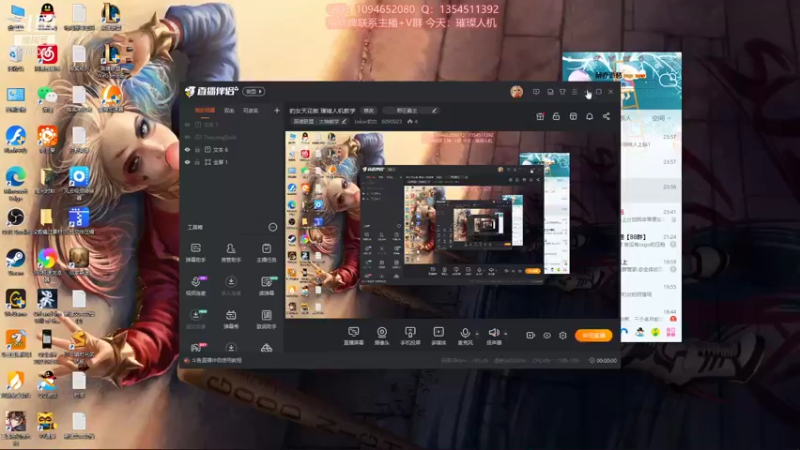Screen dimensions: 800x450
Task: Add a new scene with the plus button
Action: [277, 110]
